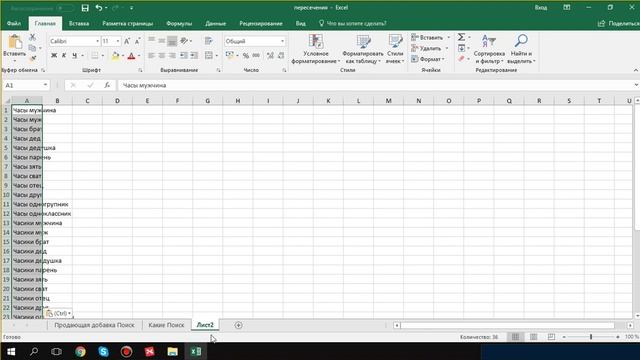
Task: Collapse the ribbon with the caret
Action: 636,70
